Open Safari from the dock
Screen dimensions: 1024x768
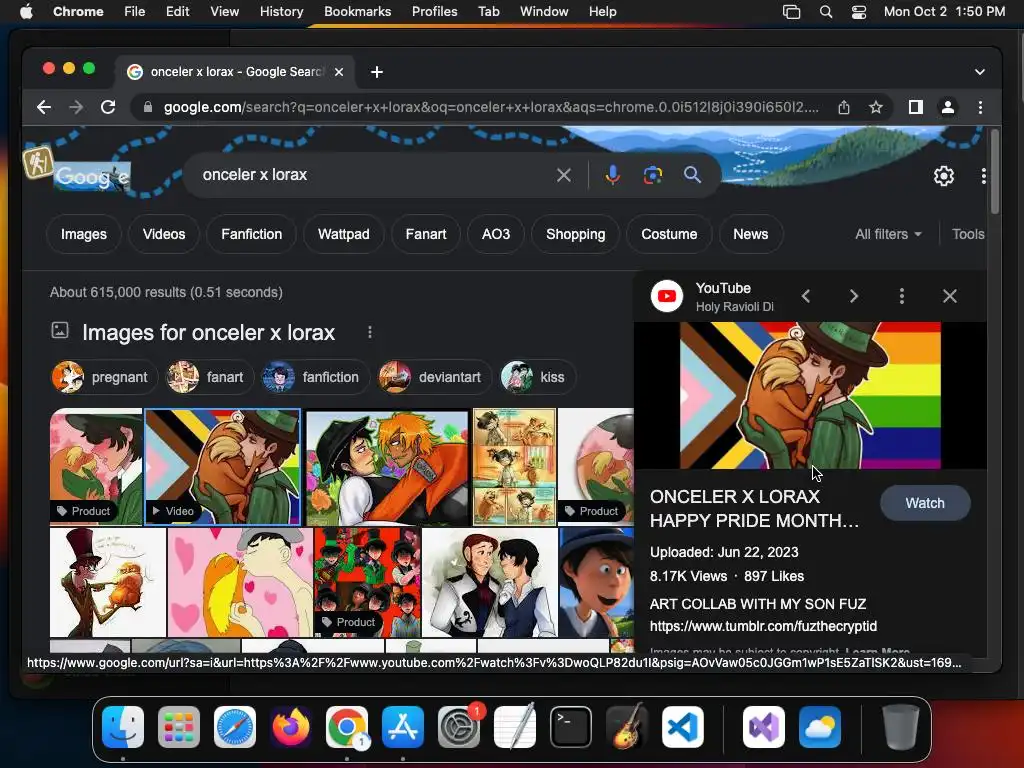pos(234,727)
